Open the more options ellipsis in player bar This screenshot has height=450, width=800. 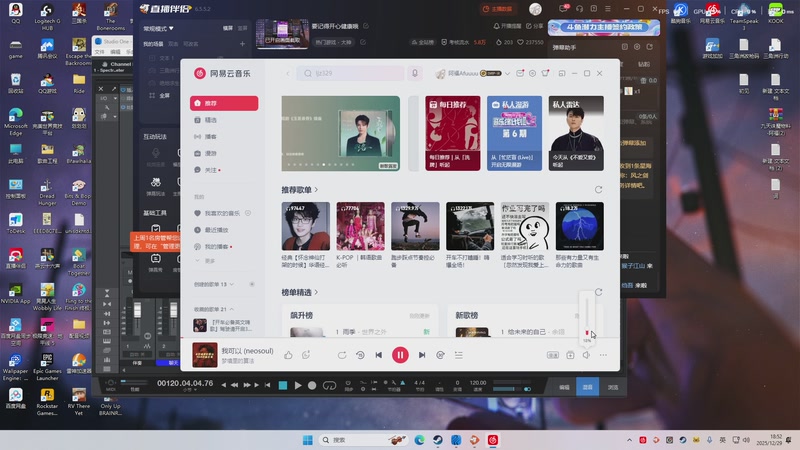603,355
